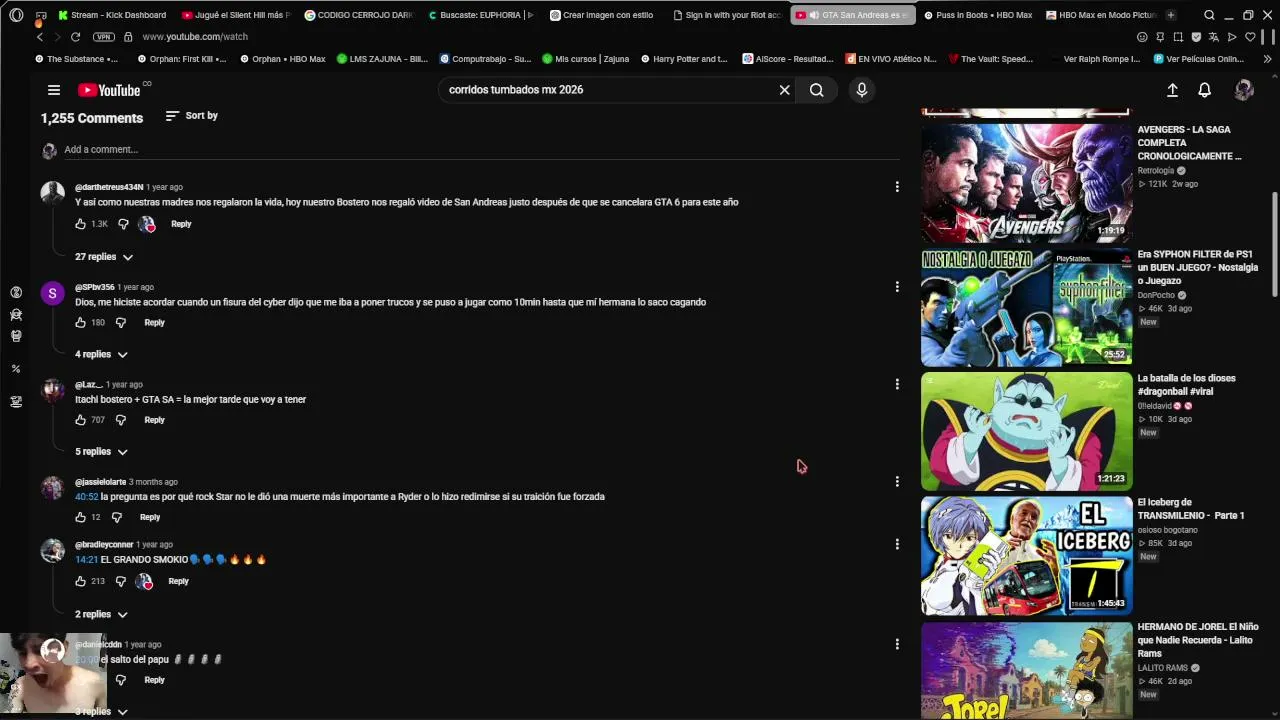
Task: Open three-dot menu on @bradleyconner comment
Action: point(897,544)
